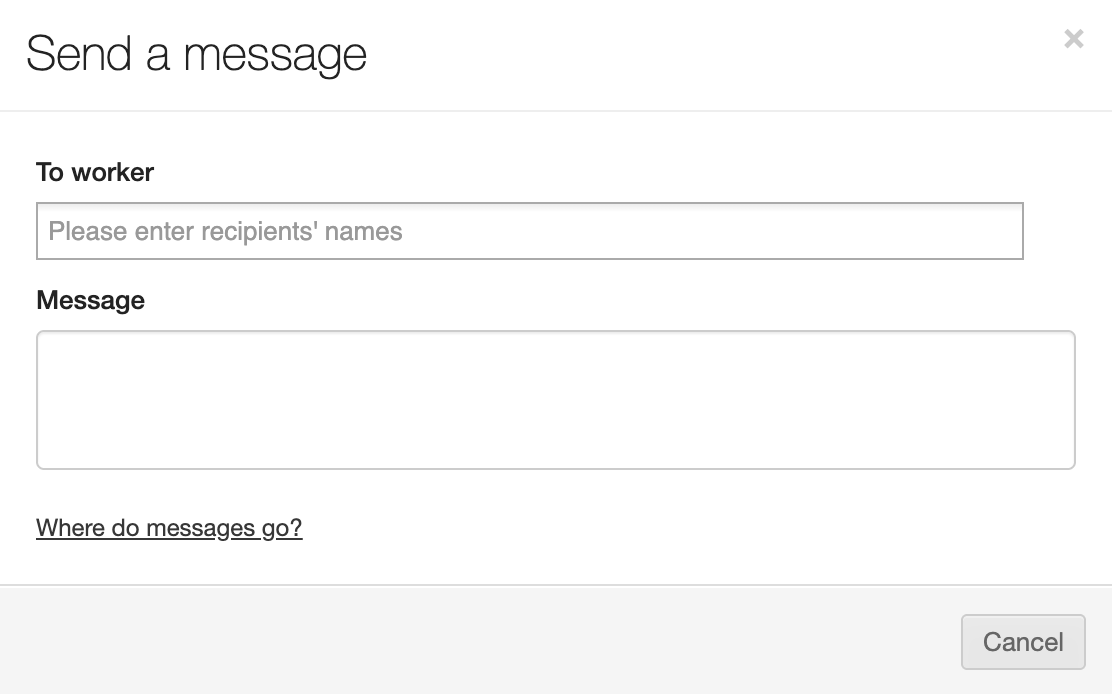Click the title text Send a message

(x=196, y=54)
